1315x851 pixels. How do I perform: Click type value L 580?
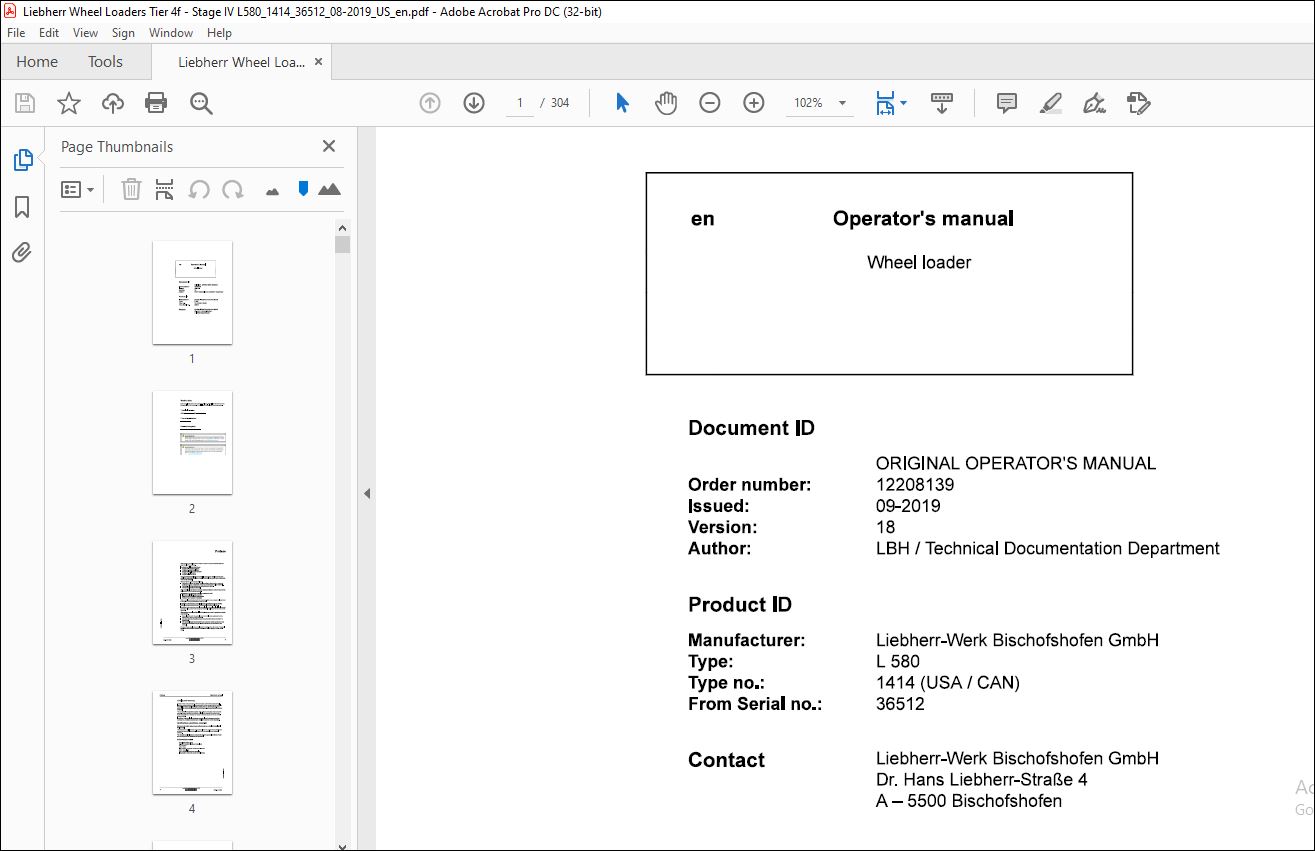(x=898, y=662)
